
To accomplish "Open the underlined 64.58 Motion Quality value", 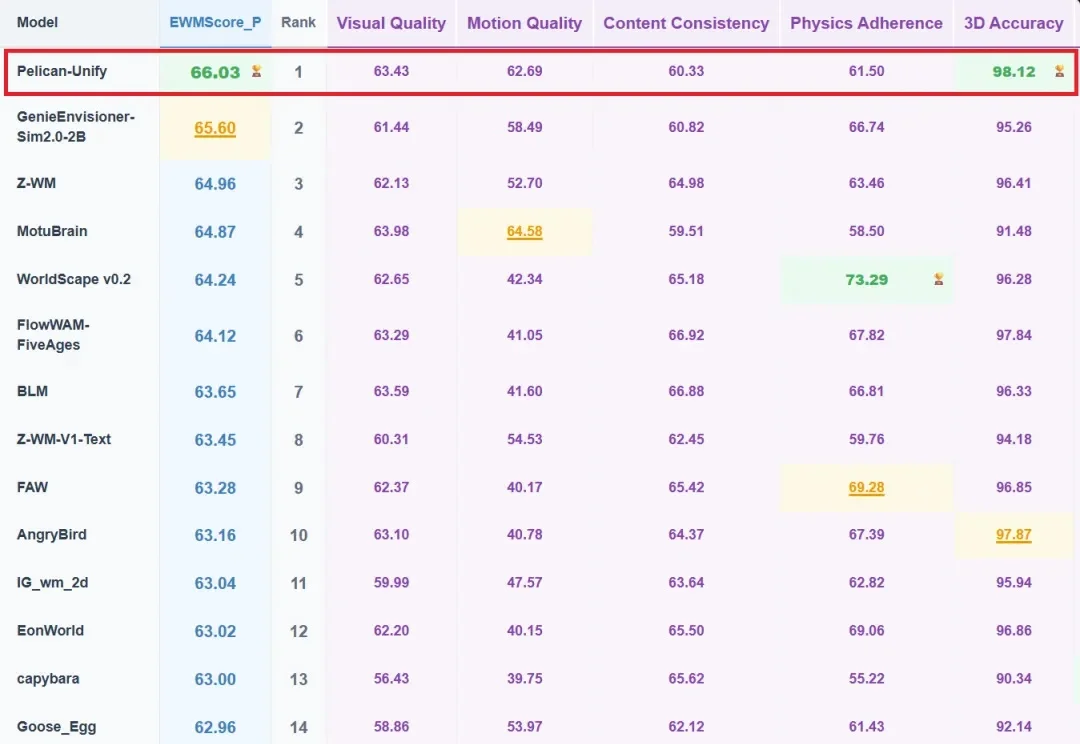I will coord(524,231).
